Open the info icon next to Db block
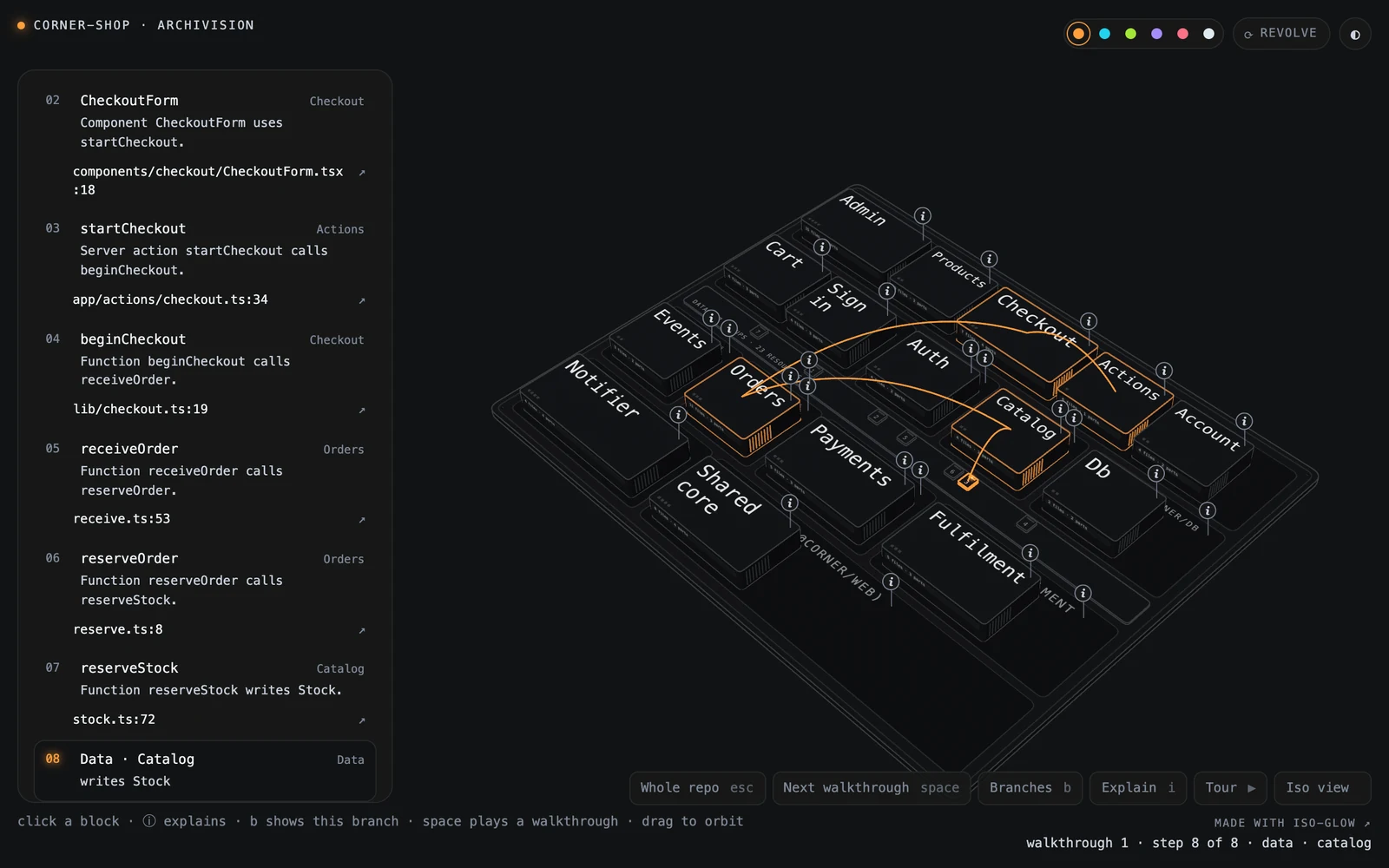 pos(1155,473)
